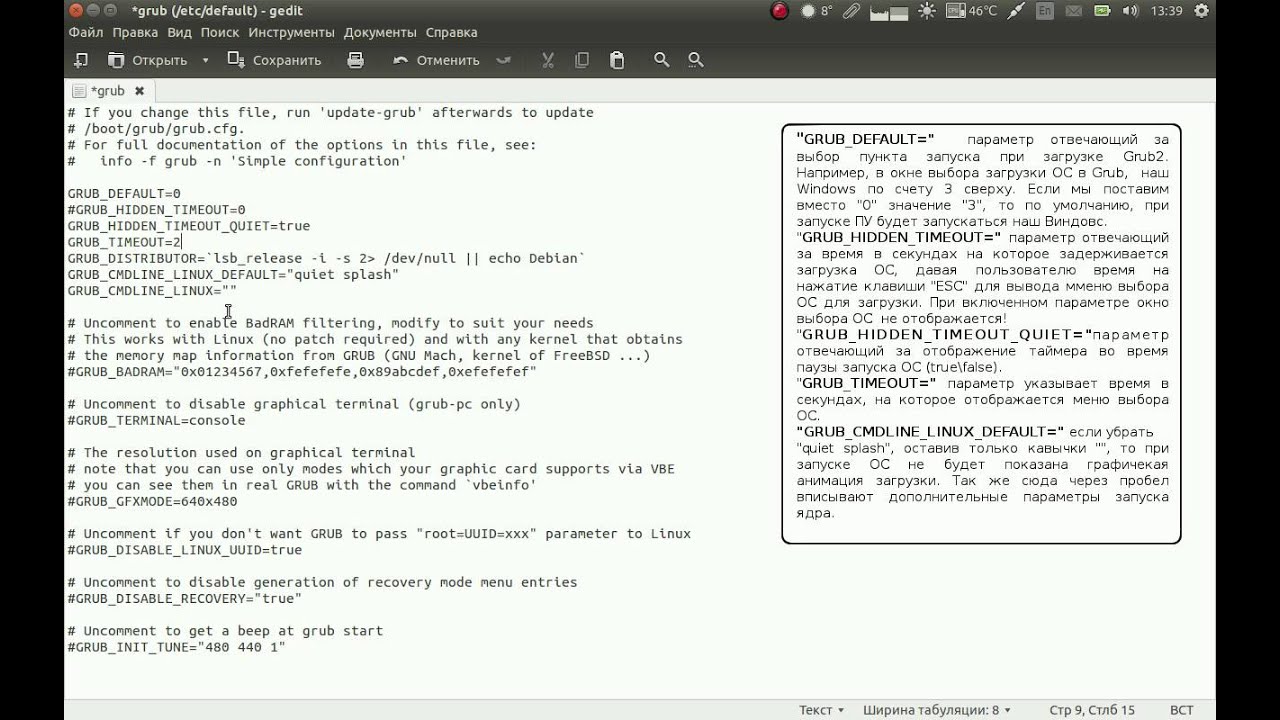Copy selection with the copy icon
Image resolution: width=1280 pixels, height=720 pixels.
click(x=582, y=60)
